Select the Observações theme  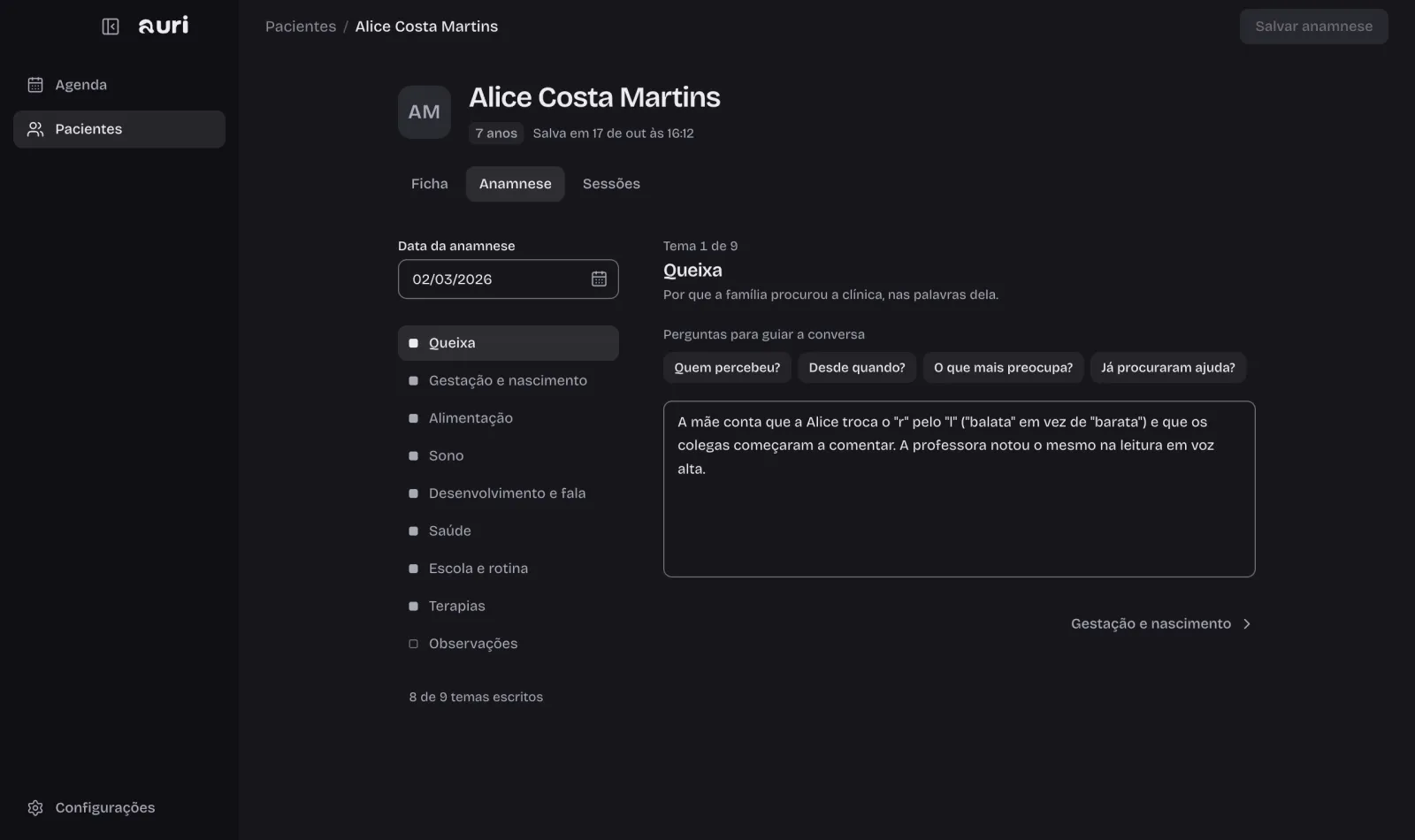click(509, 644)
